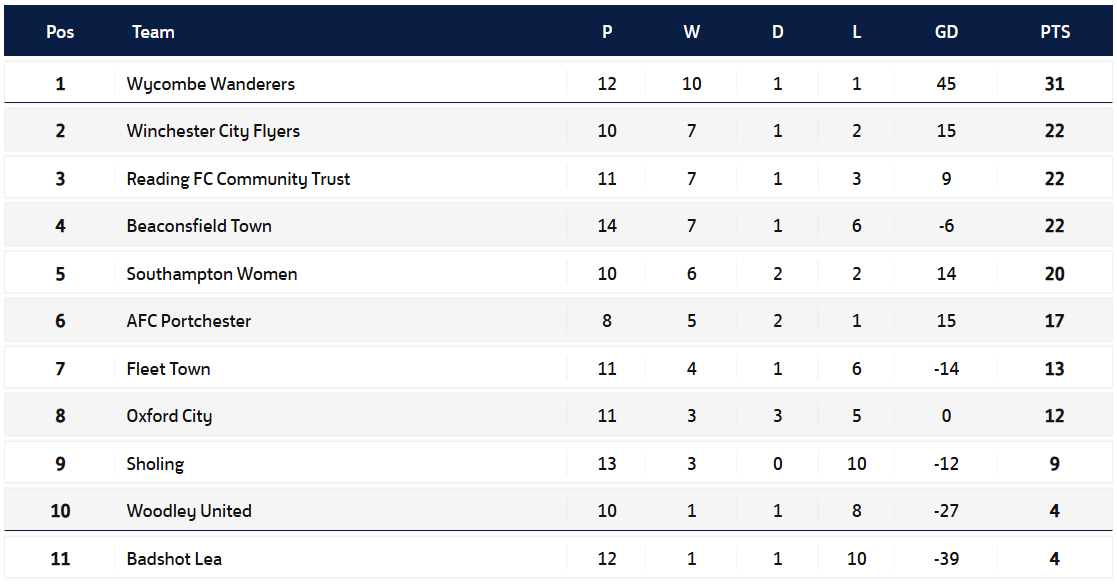
Task: Select Oxford City in standings
Action: tap(169, 416)
